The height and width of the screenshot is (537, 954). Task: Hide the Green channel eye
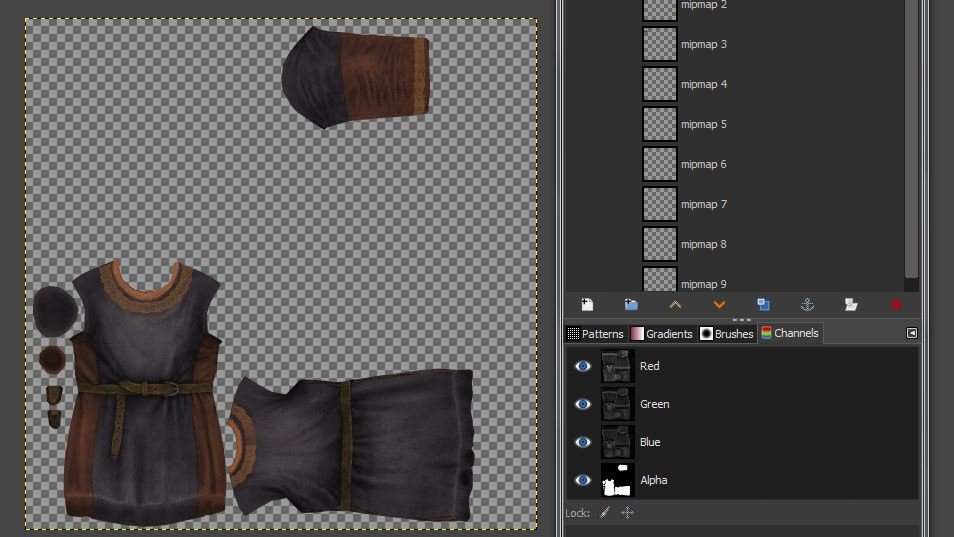click(x=582, y=404)
